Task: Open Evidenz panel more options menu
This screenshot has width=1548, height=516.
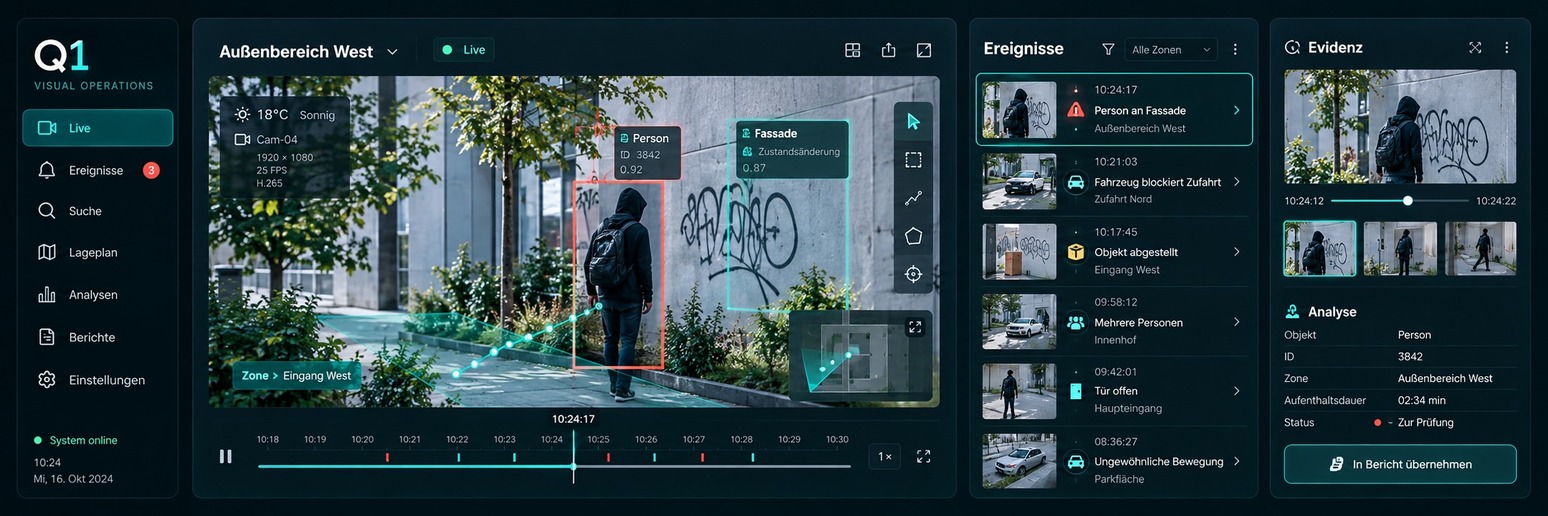Action: click(1506, 47)
